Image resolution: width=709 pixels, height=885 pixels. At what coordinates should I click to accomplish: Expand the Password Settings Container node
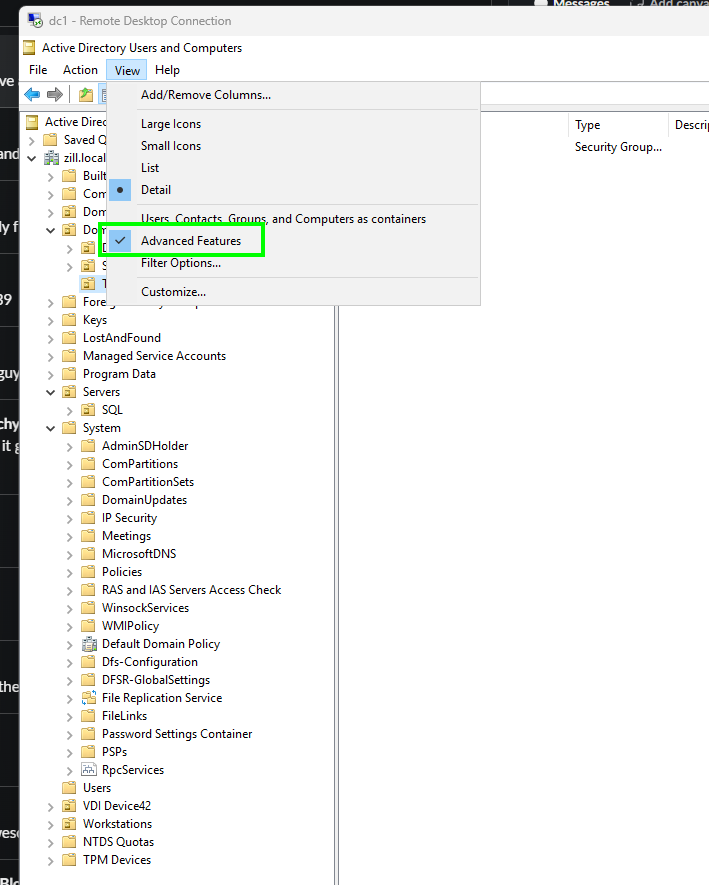click(x=70, y=734)
